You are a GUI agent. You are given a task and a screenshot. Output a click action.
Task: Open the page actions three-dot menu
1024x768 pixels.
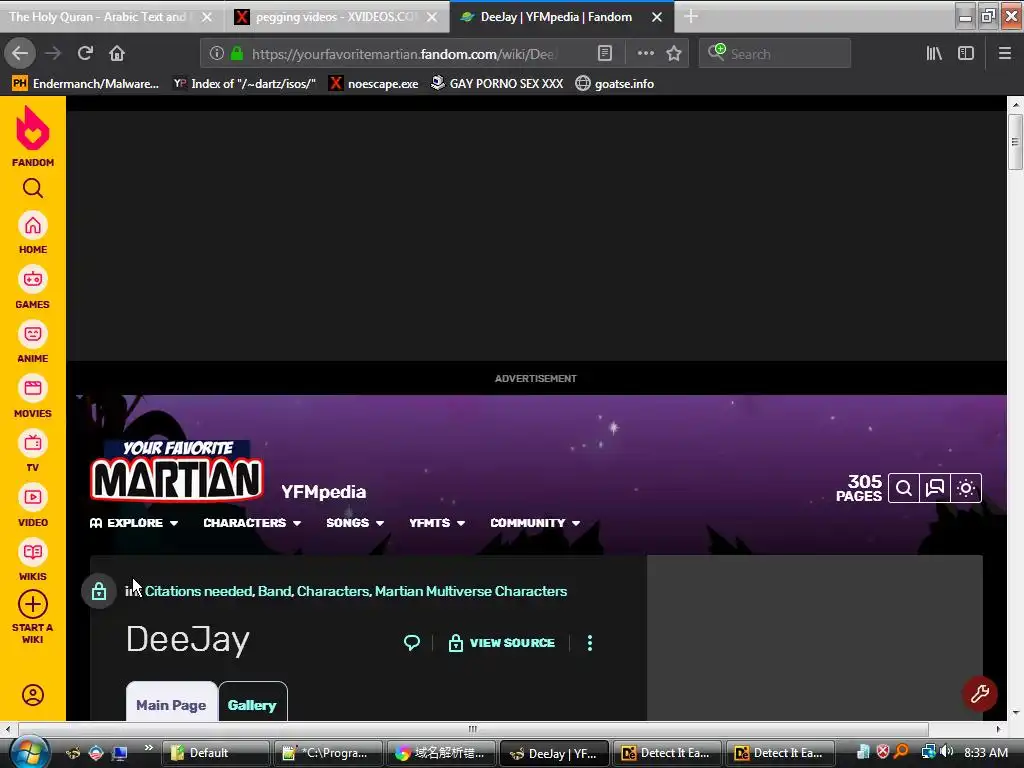click(645, 53)
